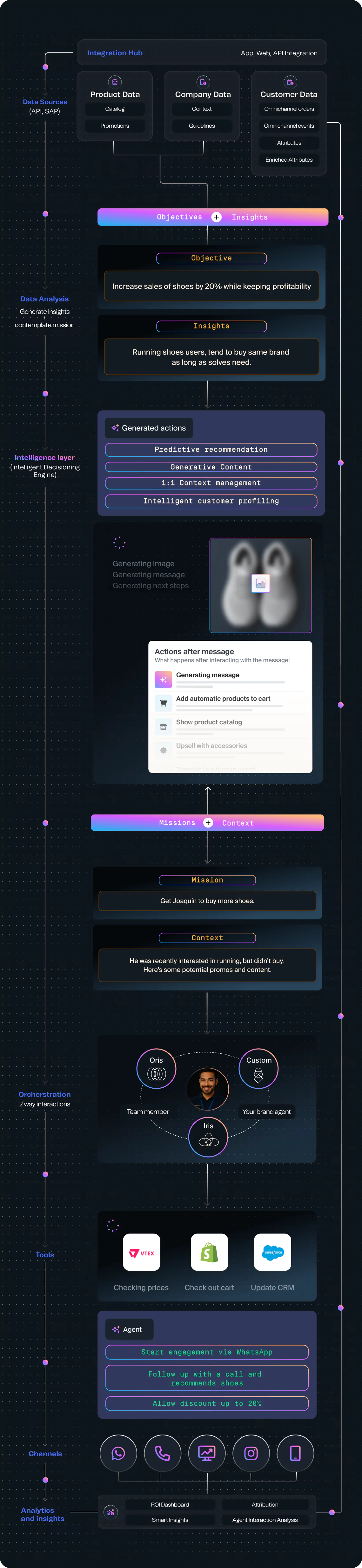Click the Context pill under Company Data
Image resolution: width=362 pixels, height=1568 pixels.
pyautogui.click(x=202, y=109)
